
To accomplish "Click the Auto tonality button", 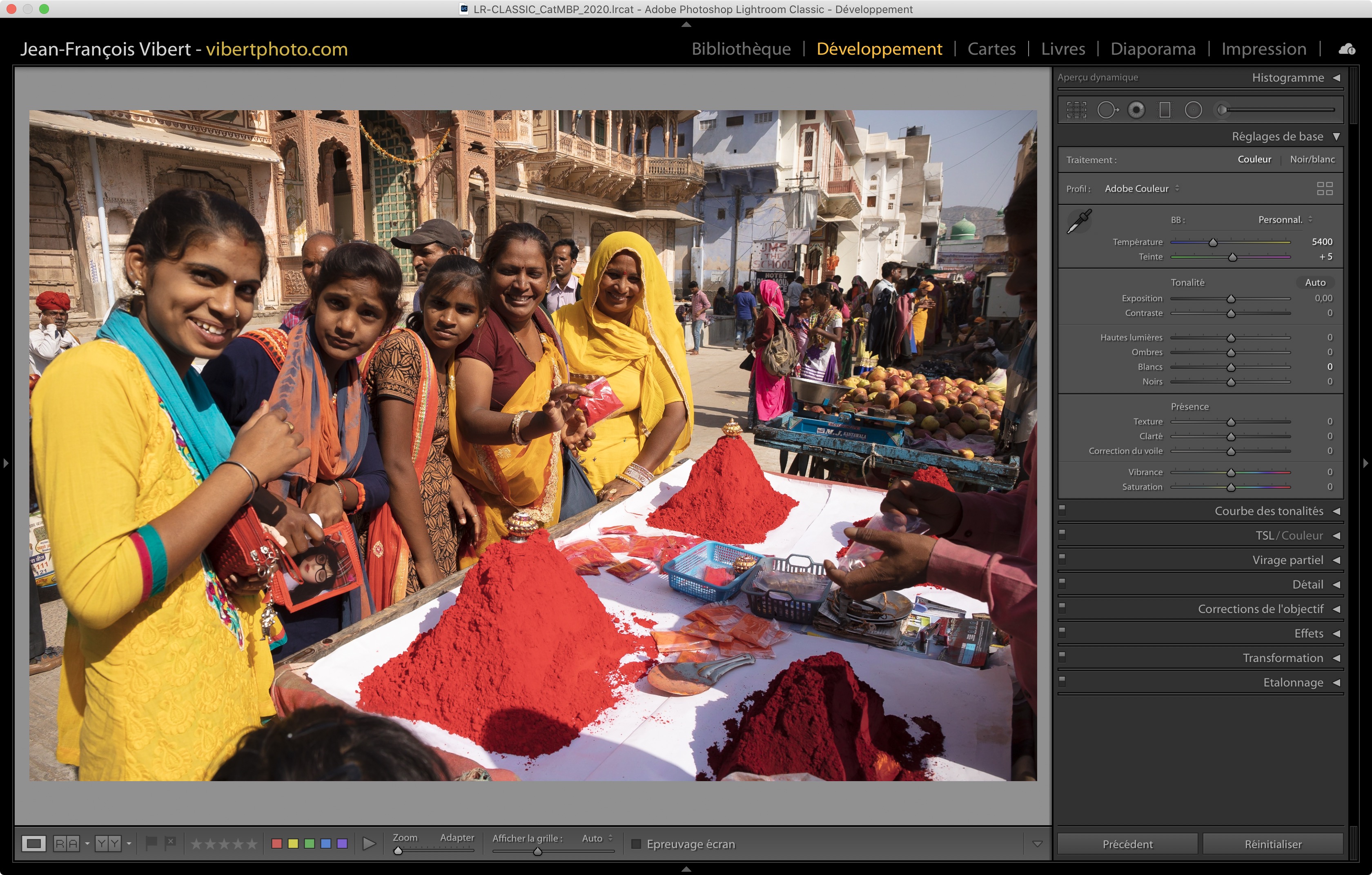I will 1315,282.
